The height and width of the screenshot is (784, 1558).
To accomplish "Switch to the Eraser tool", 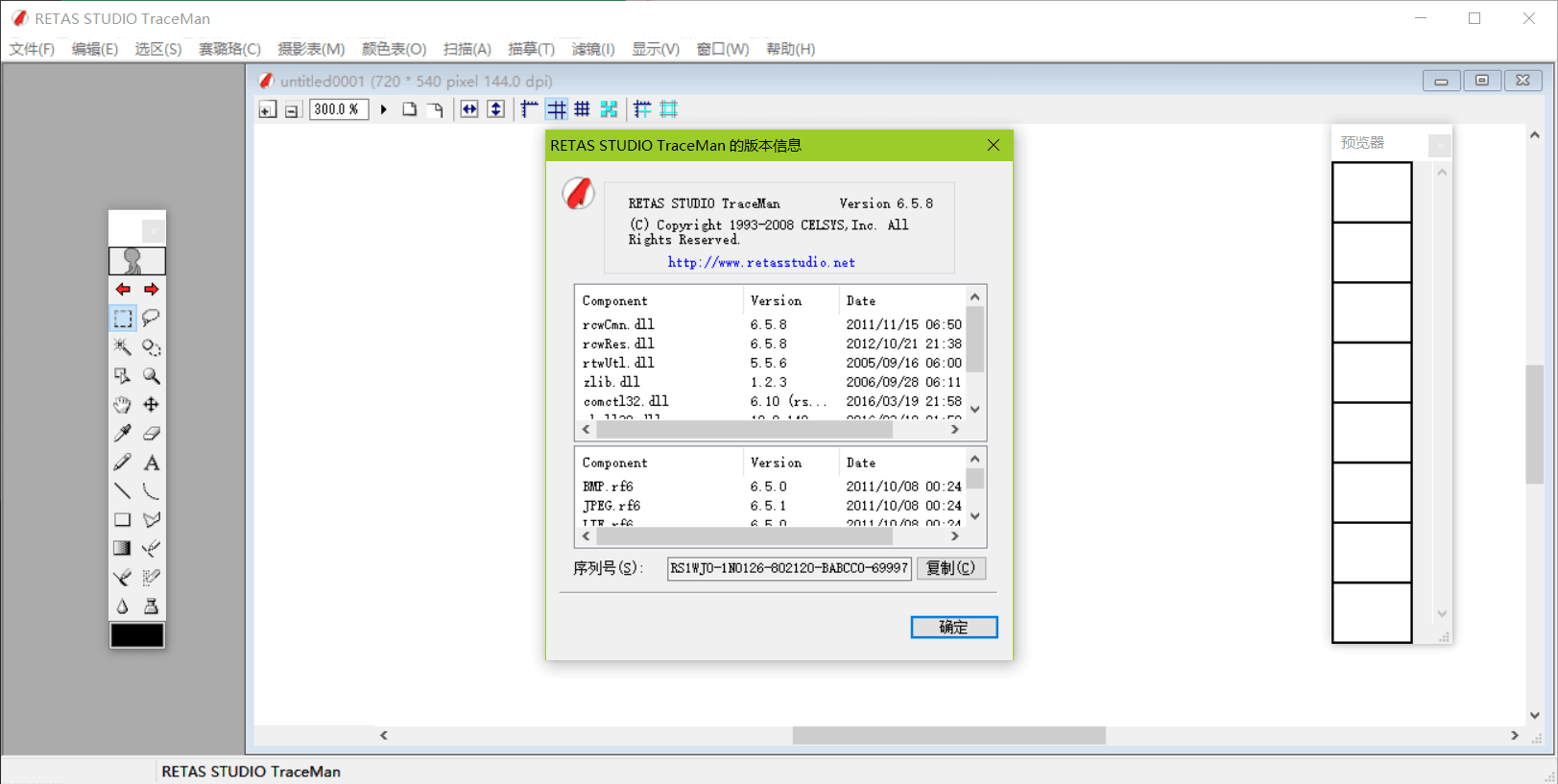I will tap(152, 434).
